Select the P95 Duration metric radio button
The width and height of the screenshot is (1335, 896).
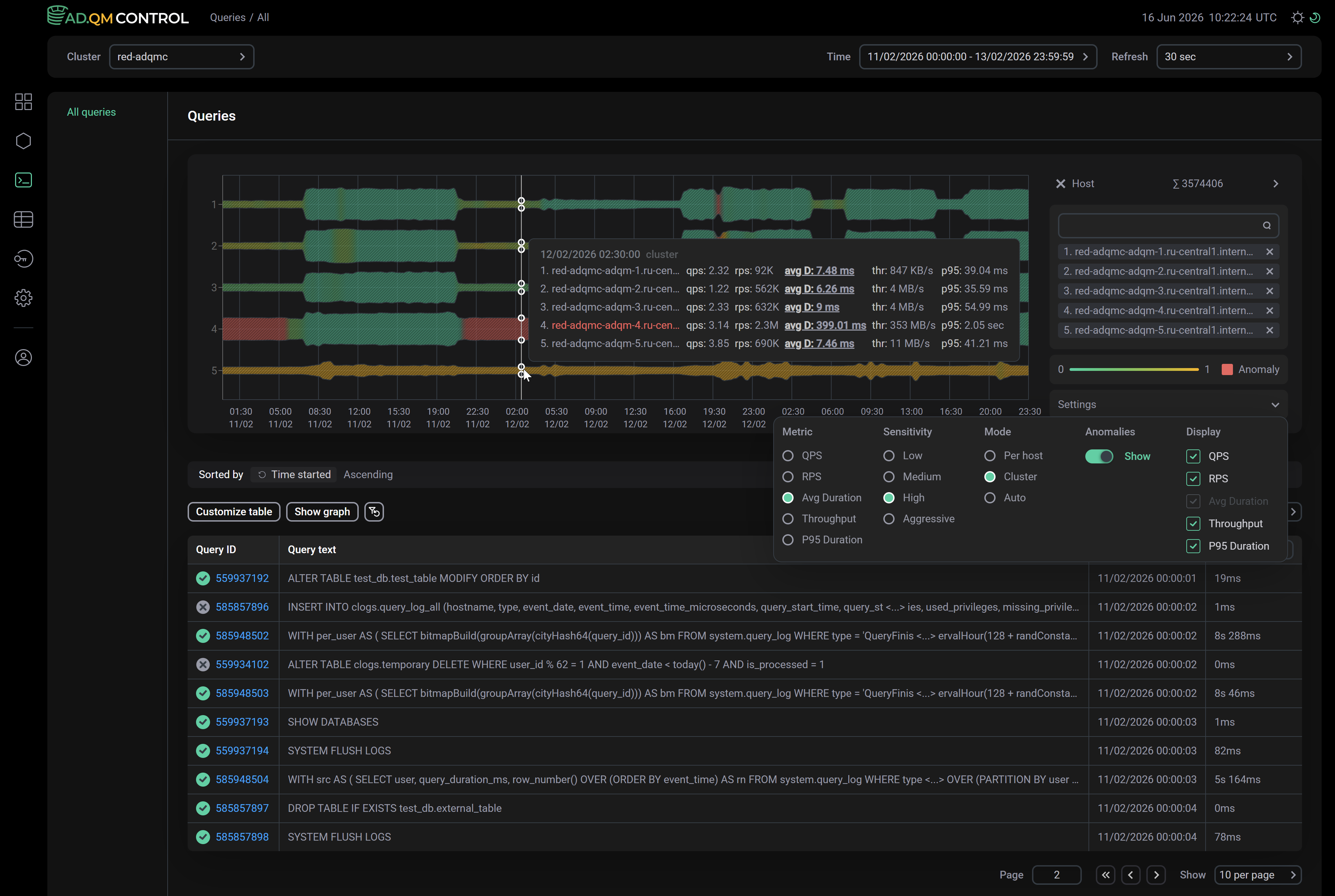pos(788,539)
